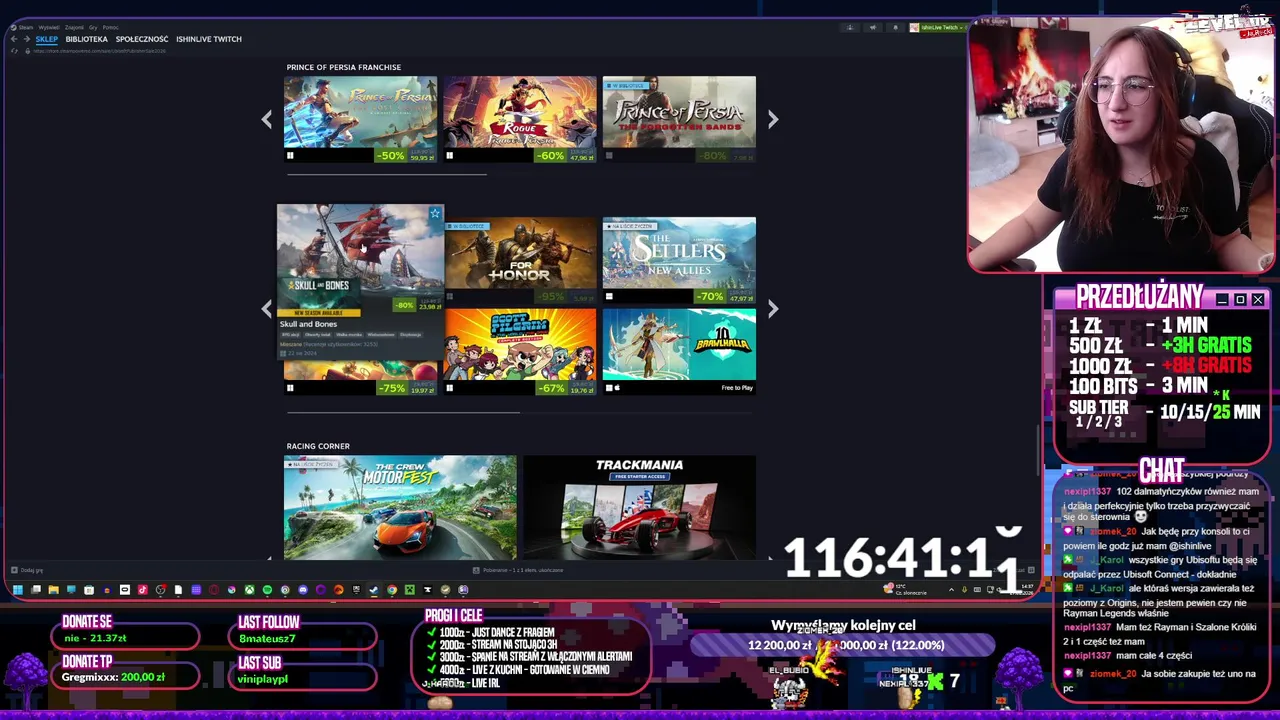Click the RACING CORNER section heading
The height and width of the screenshot is (720, 1280).
tap(318, 446)
